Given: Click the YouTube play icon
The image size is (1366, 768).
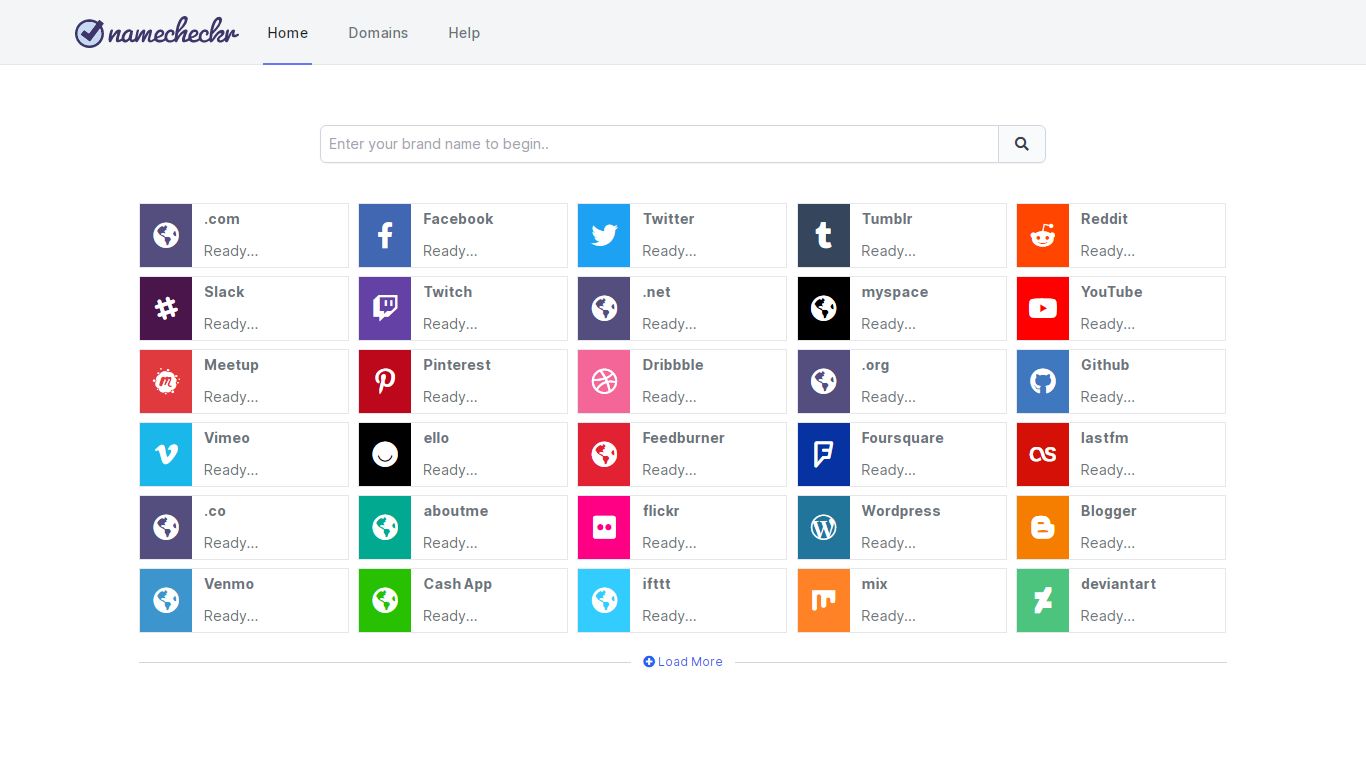Looking at the screenshot, I should 1043,309.
